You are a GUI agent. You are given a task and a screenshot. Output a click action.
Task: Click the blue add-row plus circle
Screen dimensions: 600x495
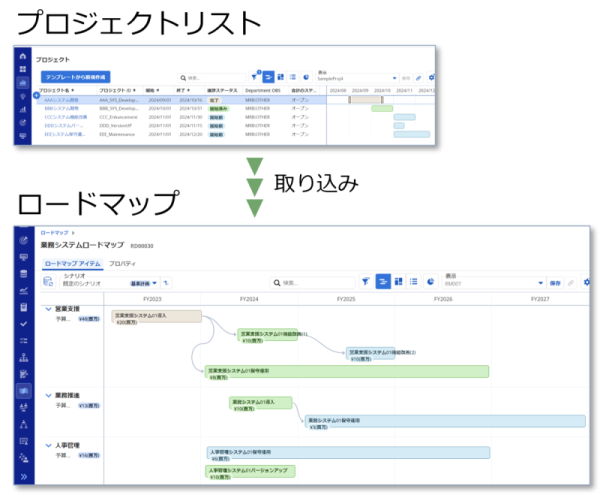tap(36, 95)
